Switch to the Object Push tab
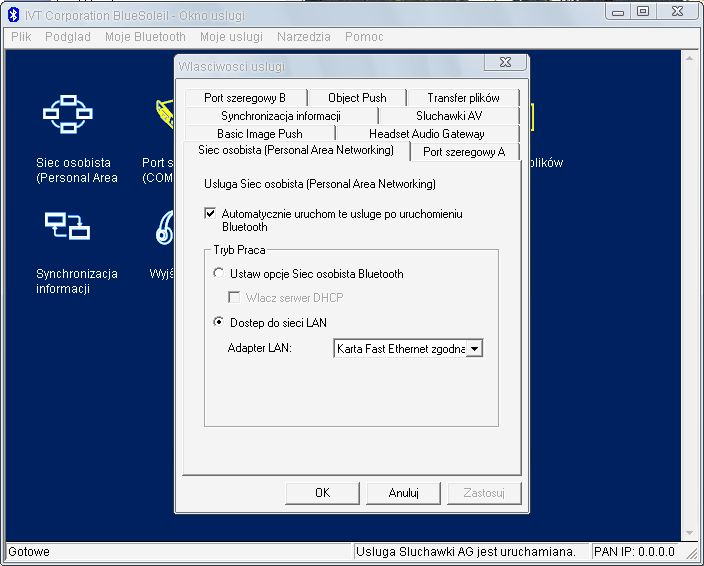This screenshot has height=566, width=704. pyautogui.click(x=357, y=98)
